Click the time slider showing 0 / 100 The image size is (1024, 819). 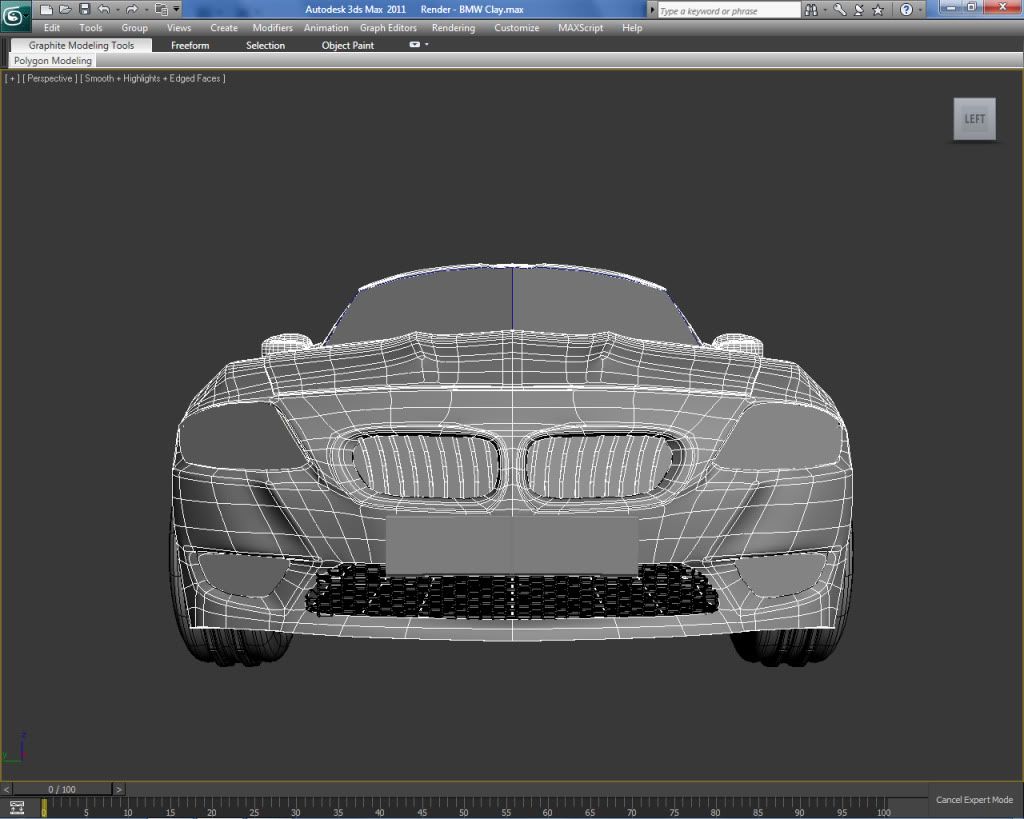tap(62, 789)
